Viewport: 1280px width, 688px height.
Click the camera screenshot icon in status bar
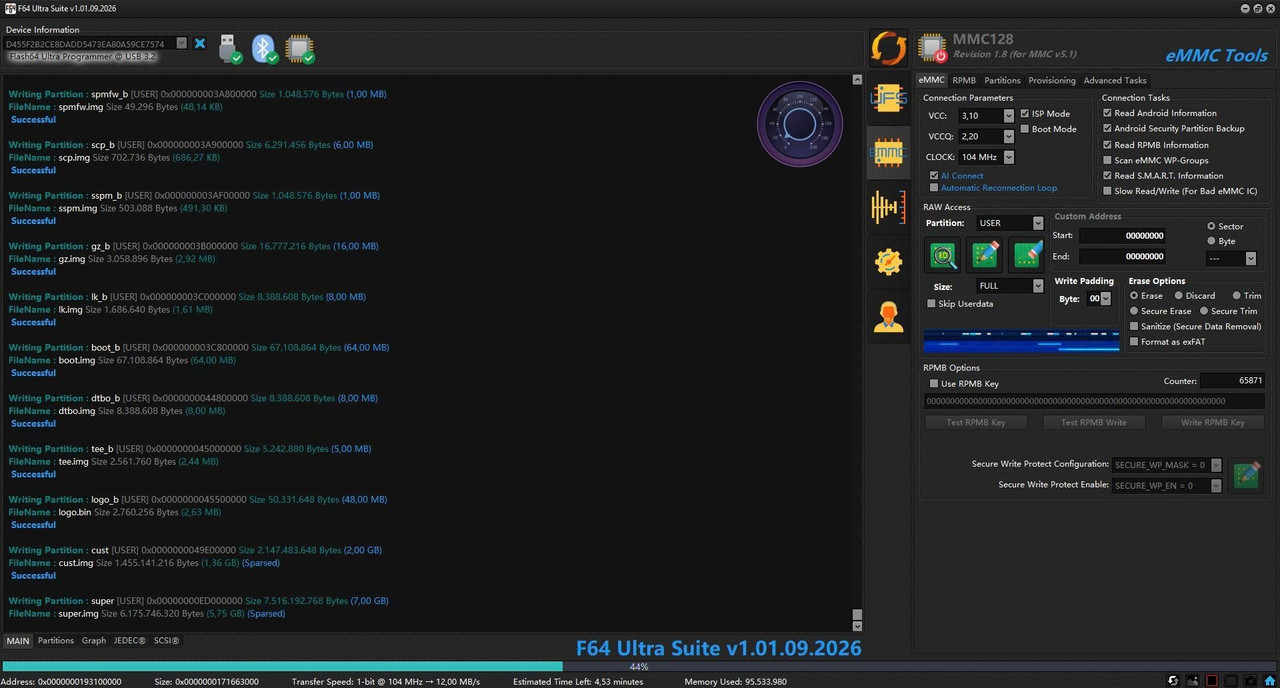1249,681
